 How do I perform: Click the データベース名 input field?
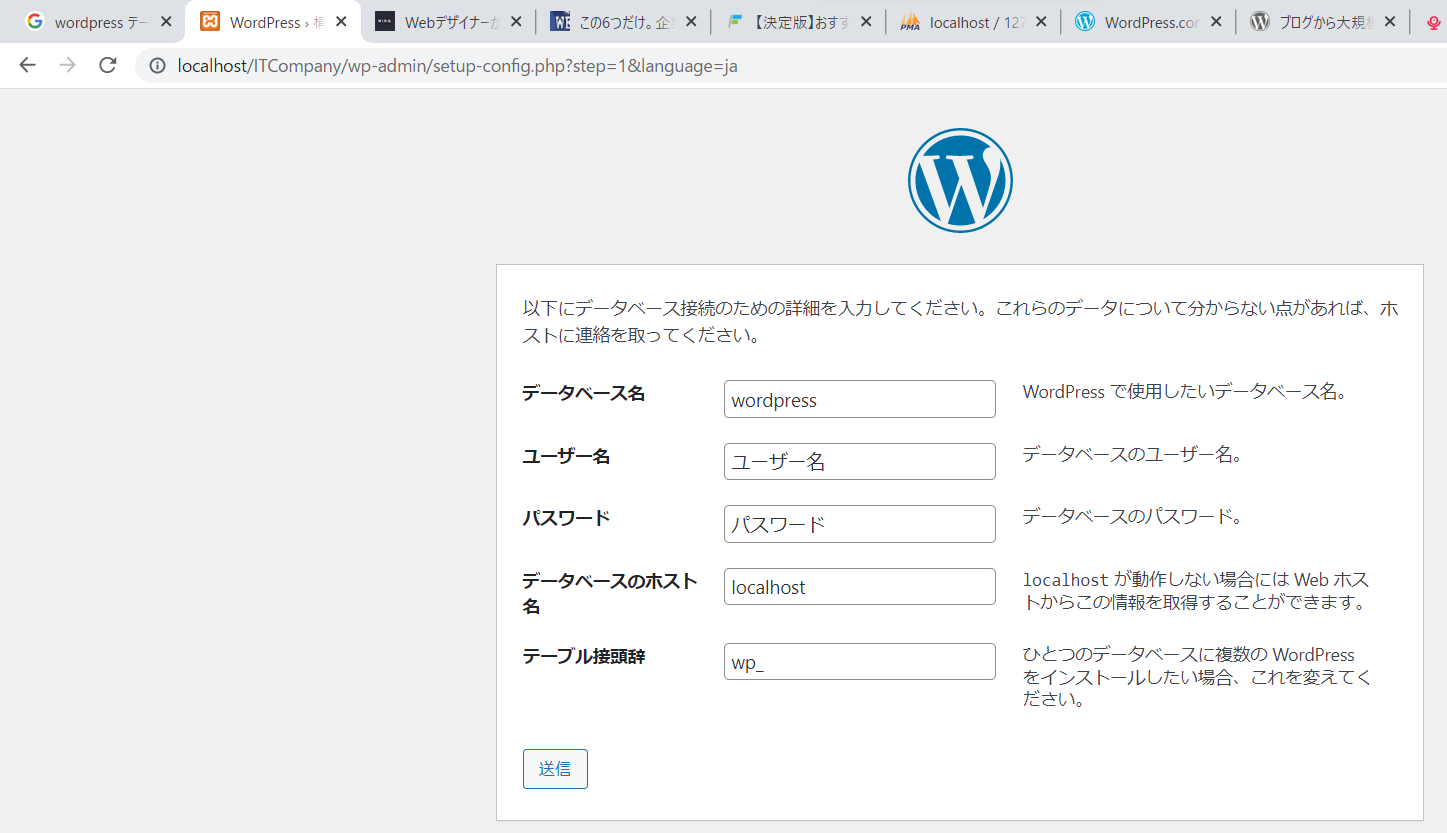[859, 399]
